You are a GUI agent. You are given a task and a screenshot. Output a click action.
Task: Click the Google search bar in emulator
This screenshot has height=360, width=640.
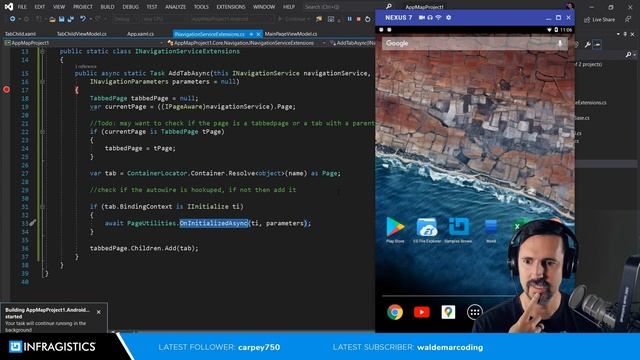[475, 43]
